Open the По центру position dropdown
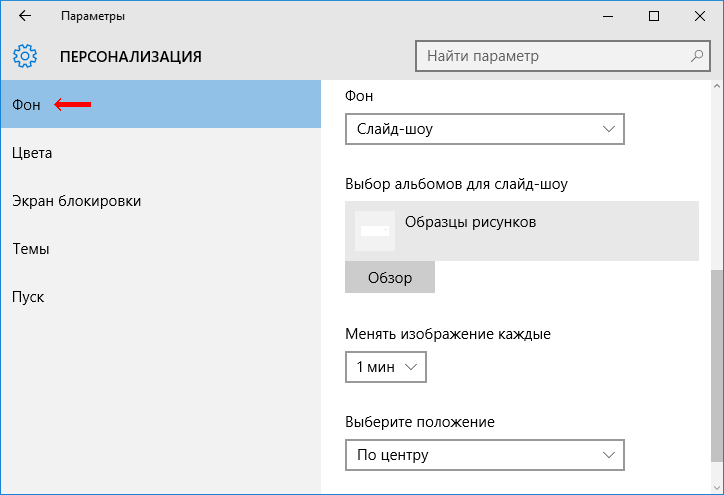This screenshot has height=495, width=724. (x=485, y=455)
